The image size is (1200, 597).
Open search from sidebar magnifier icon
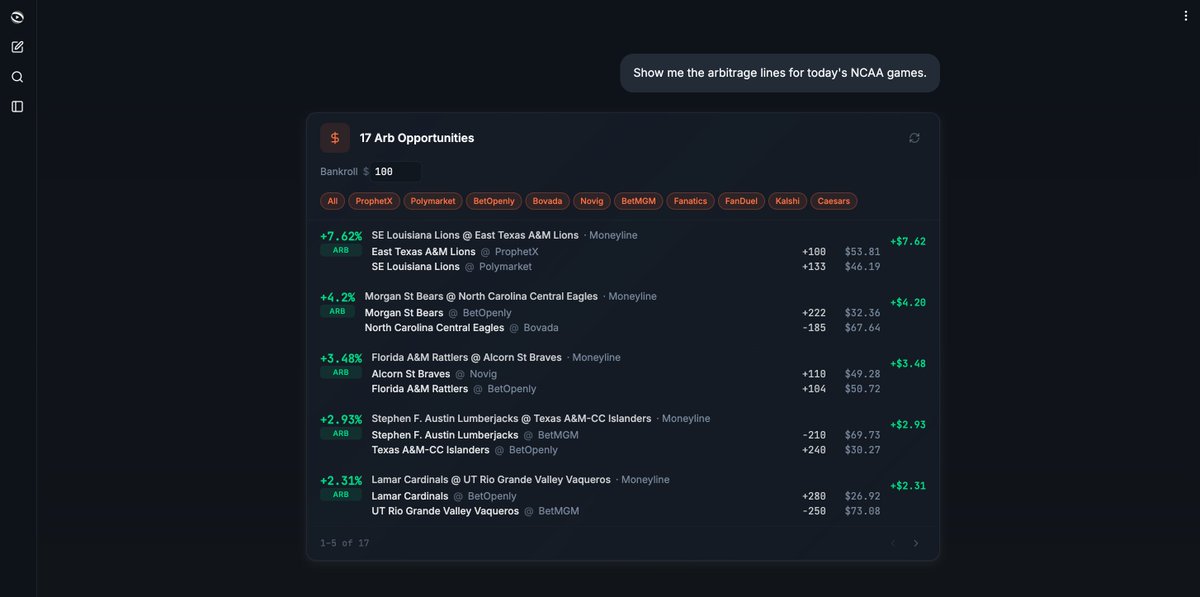point(17,77)
